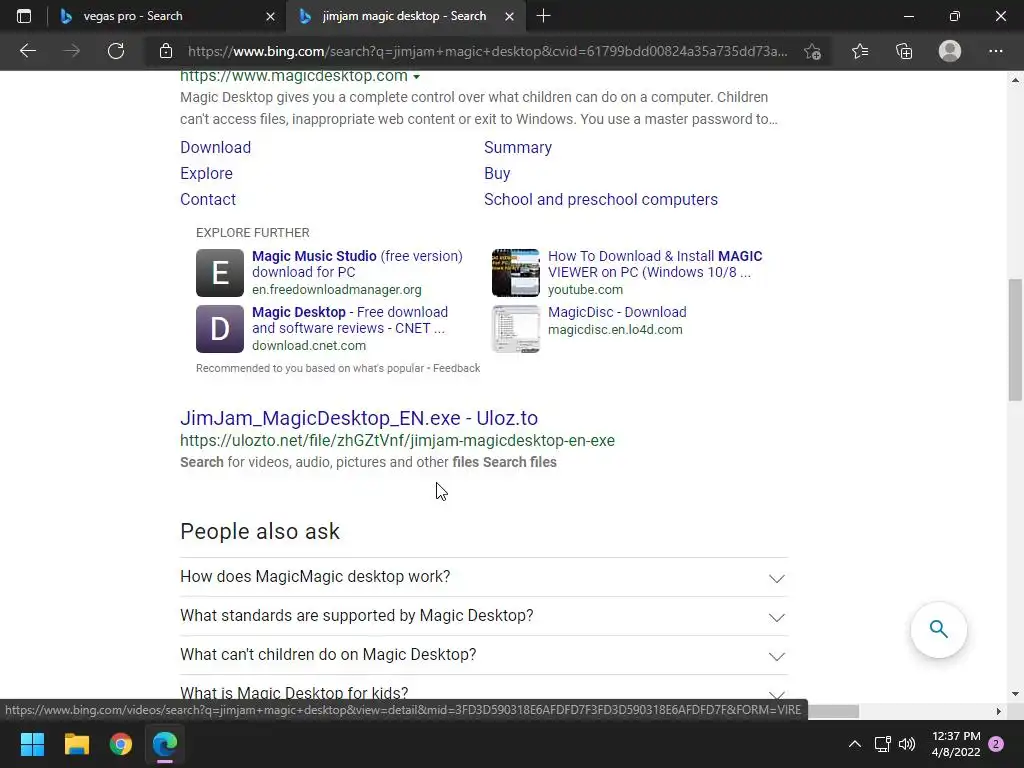Click the MagicDisc screenshot thumbnail

[x=516, y=329]
